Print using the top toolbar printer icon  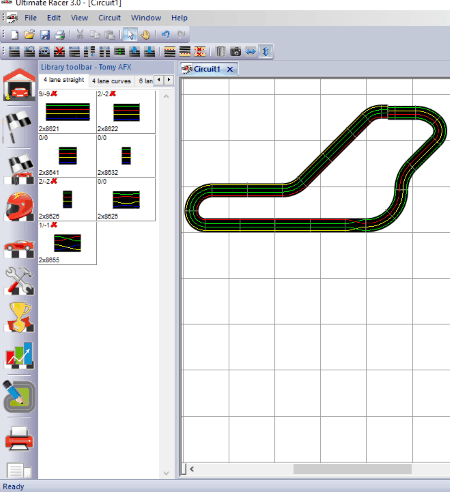point(60,34)
